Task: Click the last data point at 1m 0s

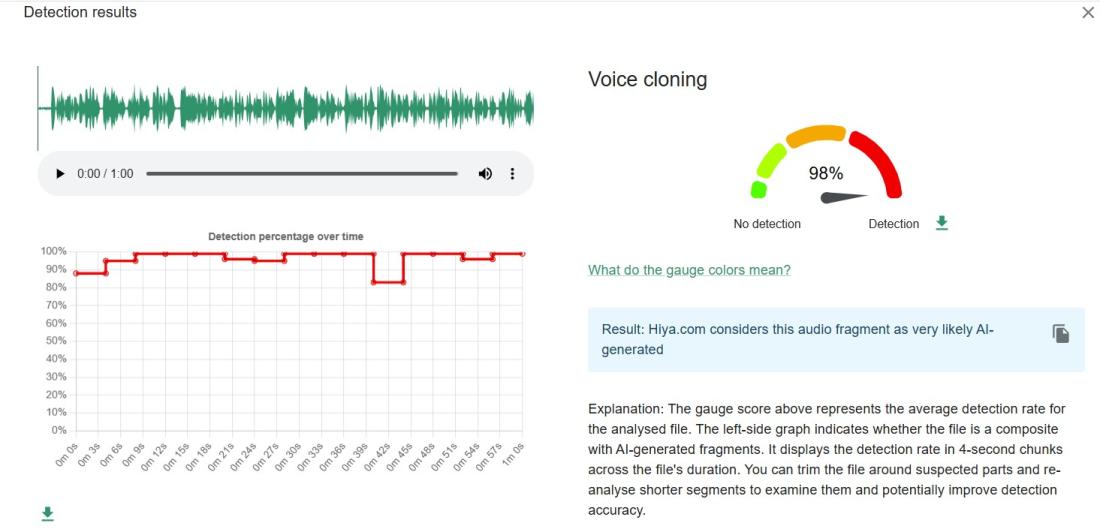Action: [523, 254]
